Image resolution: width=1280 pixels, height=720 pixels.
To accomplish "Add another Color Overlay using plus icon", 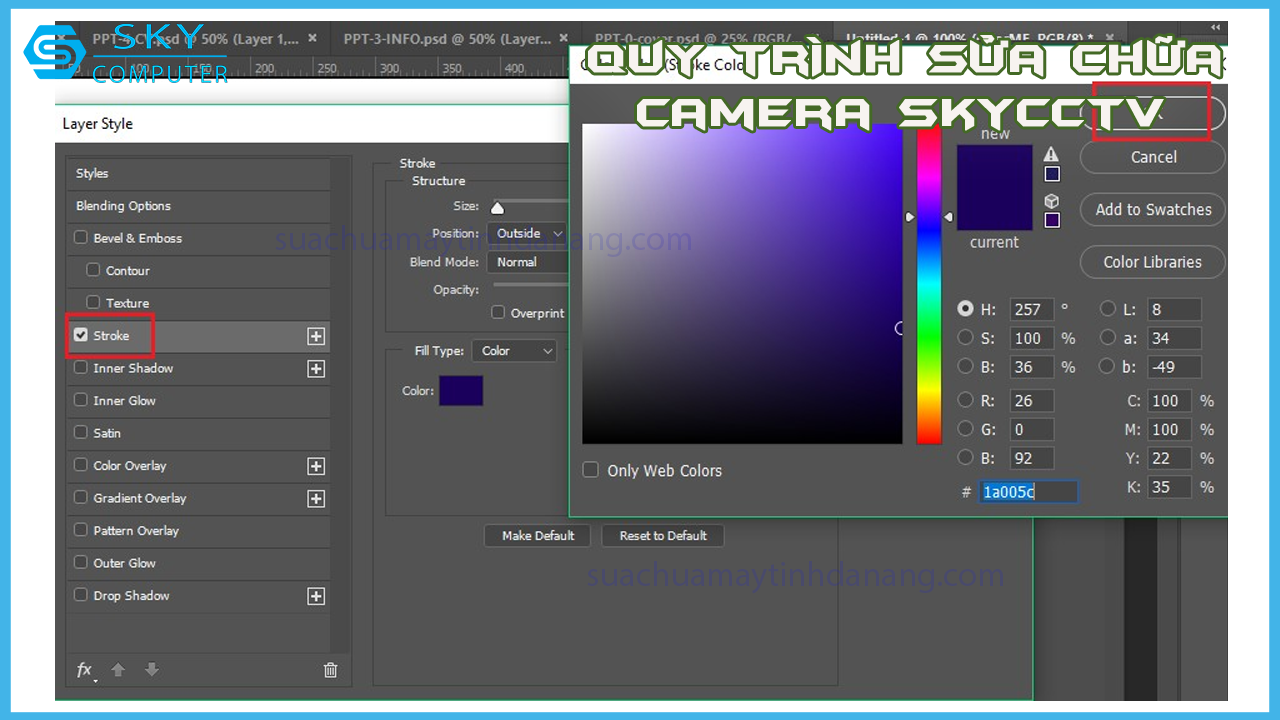I will pos(316,466).
